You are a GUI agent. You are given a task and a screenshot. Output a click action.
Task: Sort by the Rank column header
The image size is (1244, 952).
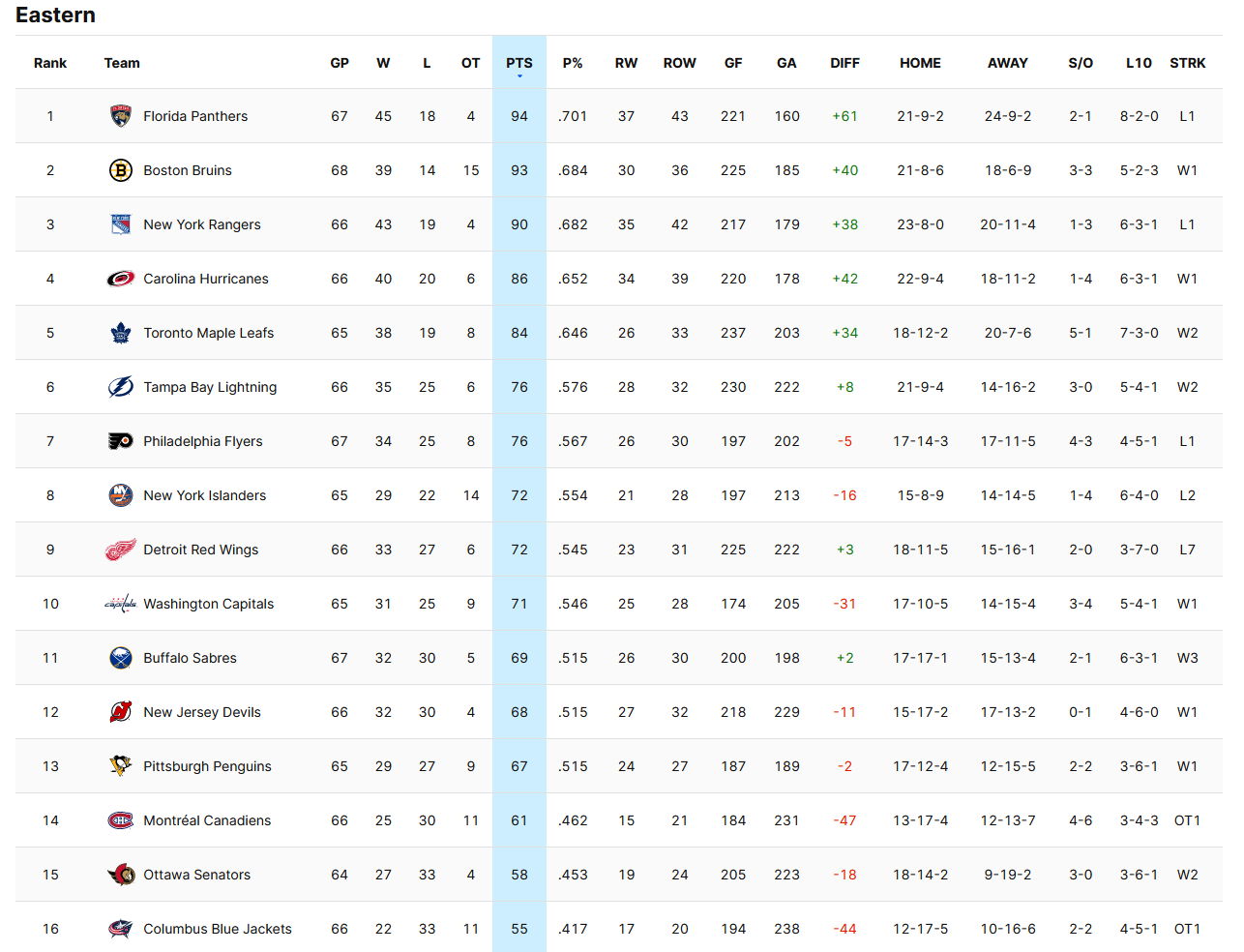click(50, 63)
